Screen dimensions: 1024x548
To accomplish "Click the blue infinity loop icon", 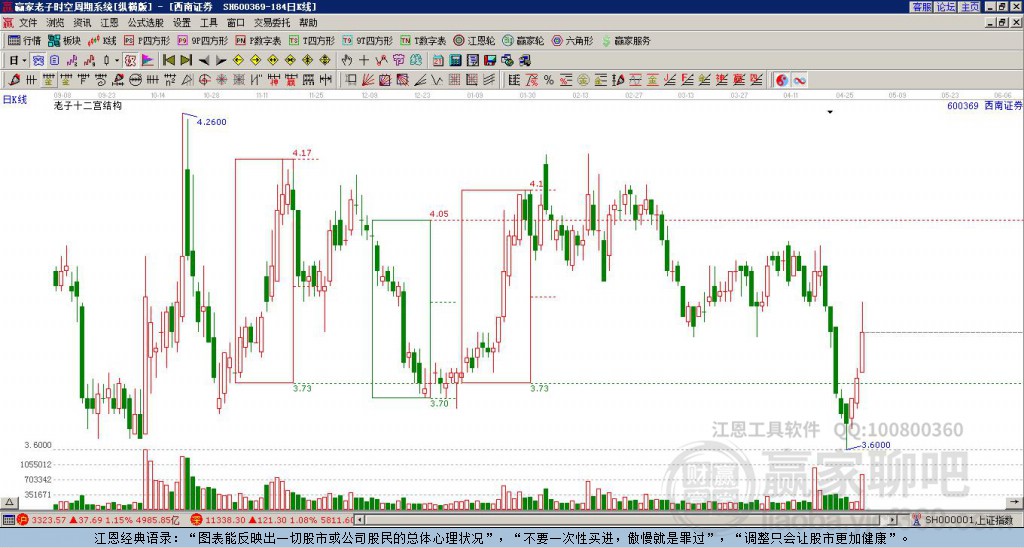I will (x=799, y=80).
